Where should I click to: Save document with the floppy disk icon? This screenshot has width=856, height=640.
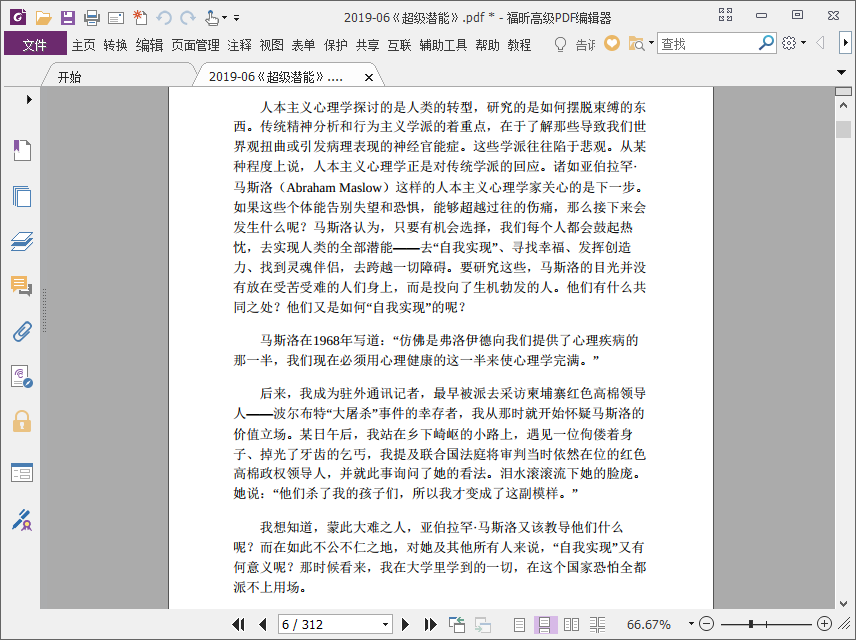pos(67,17)
